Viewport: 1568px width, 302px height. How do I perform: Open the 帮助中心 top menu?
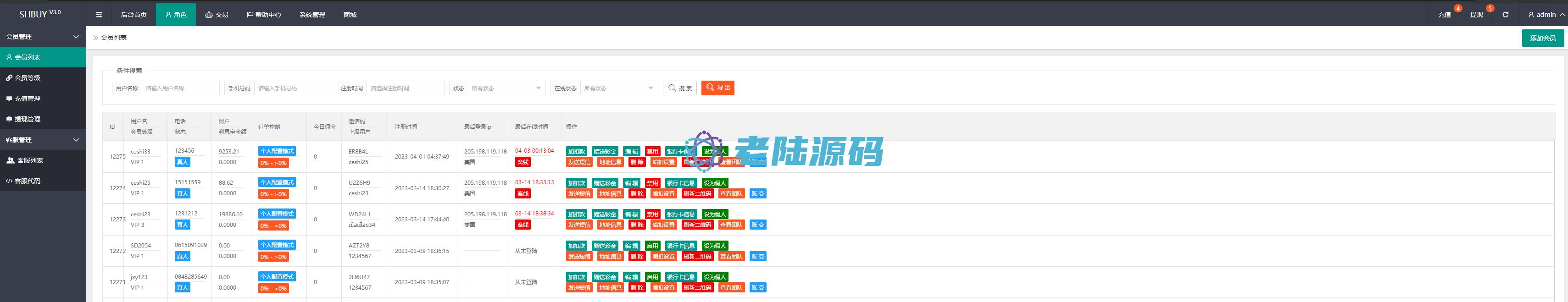(264, 15)
